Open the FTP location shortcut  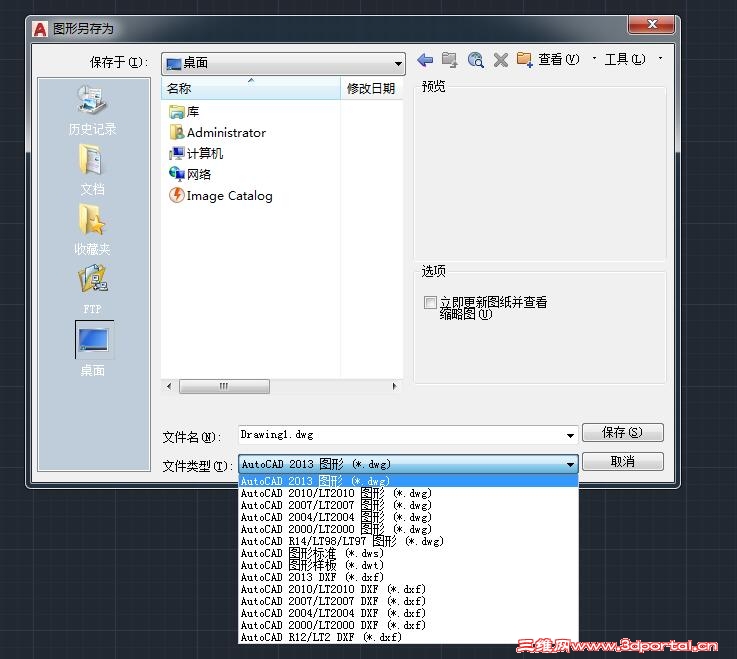point(93,290)
